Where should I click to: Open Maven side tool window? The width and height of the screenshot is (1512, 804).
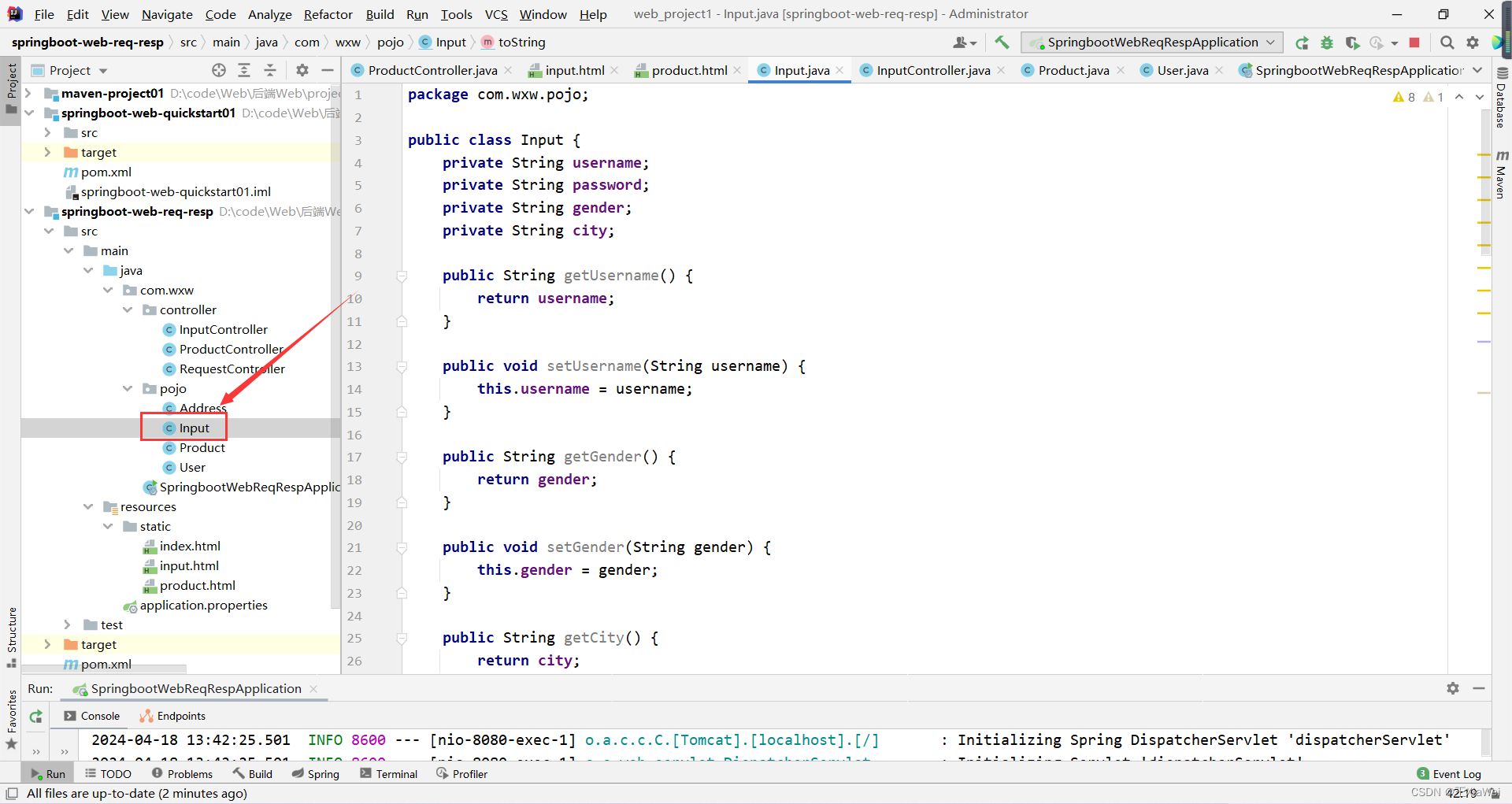click(x=1501, y=173)
